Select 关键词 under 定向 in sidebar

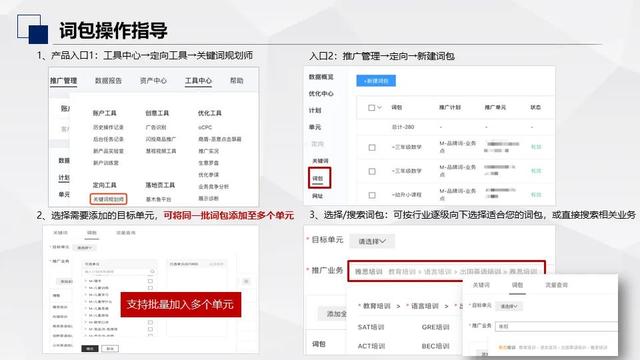click(x=320, y=161)
